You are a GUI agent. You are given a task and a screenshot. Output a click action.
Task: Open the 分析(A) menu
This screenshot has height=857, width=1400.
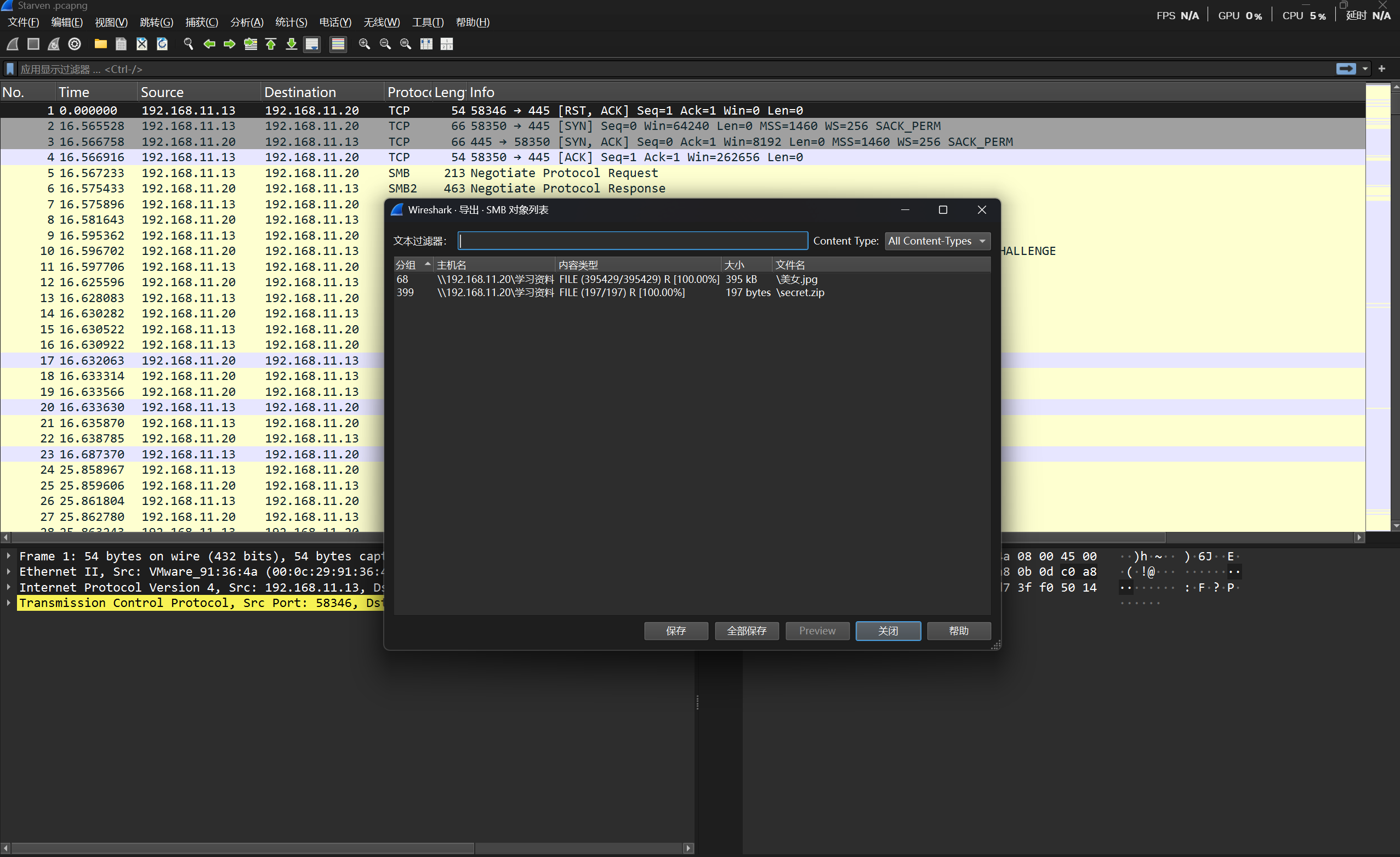click(x=247, y=22)
